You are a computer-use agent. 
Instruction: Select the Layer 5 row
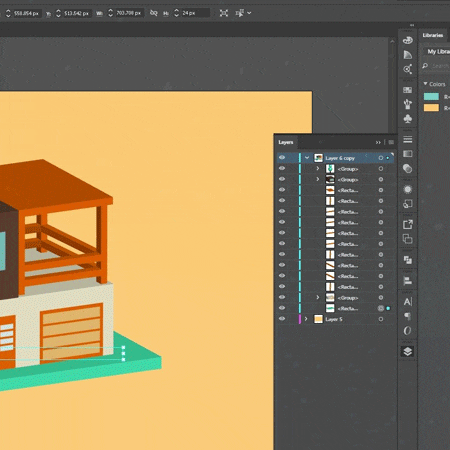click(x=335, y=319)
